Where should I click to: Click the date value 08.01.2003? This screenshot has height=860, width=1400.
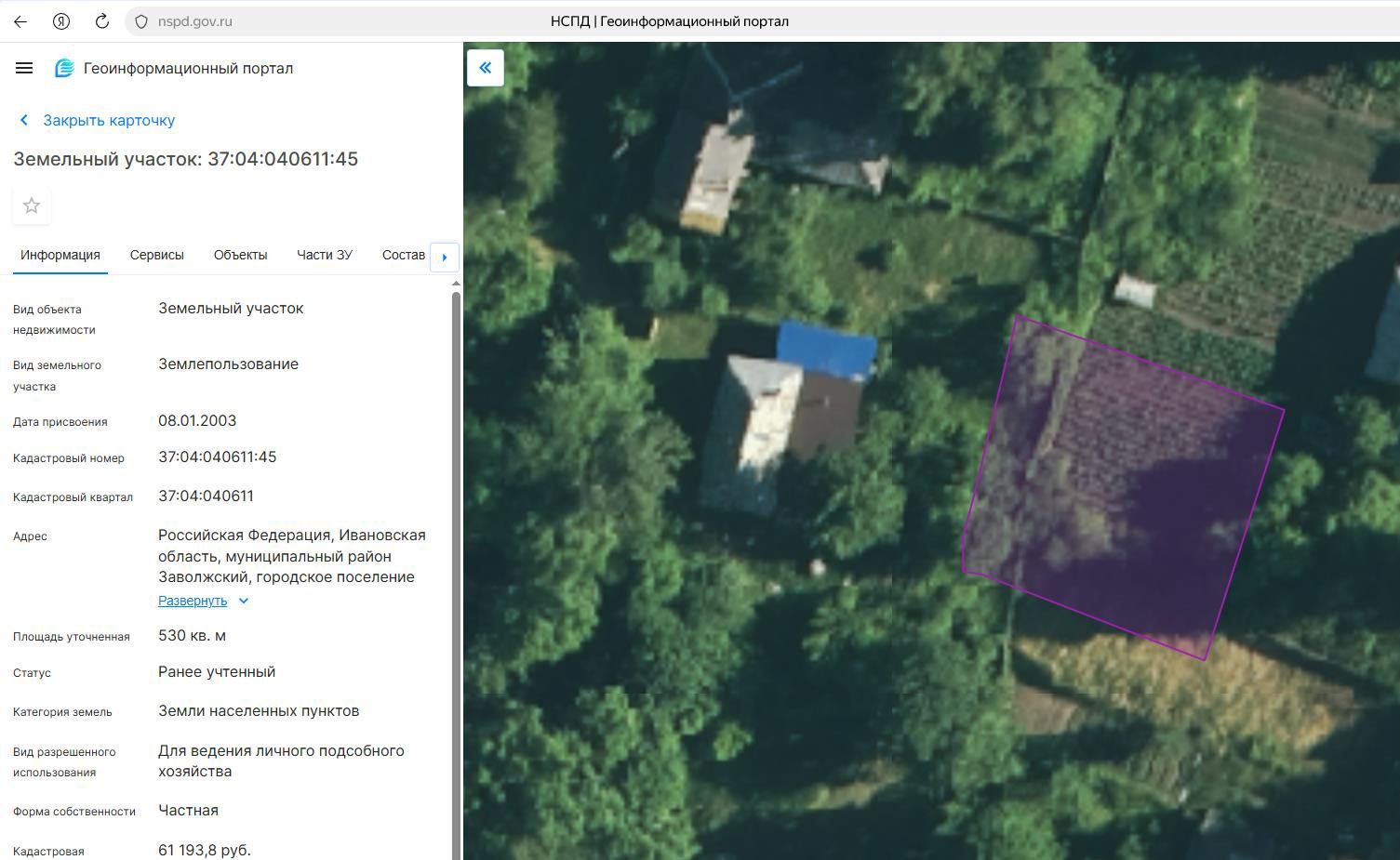point(197,421)
